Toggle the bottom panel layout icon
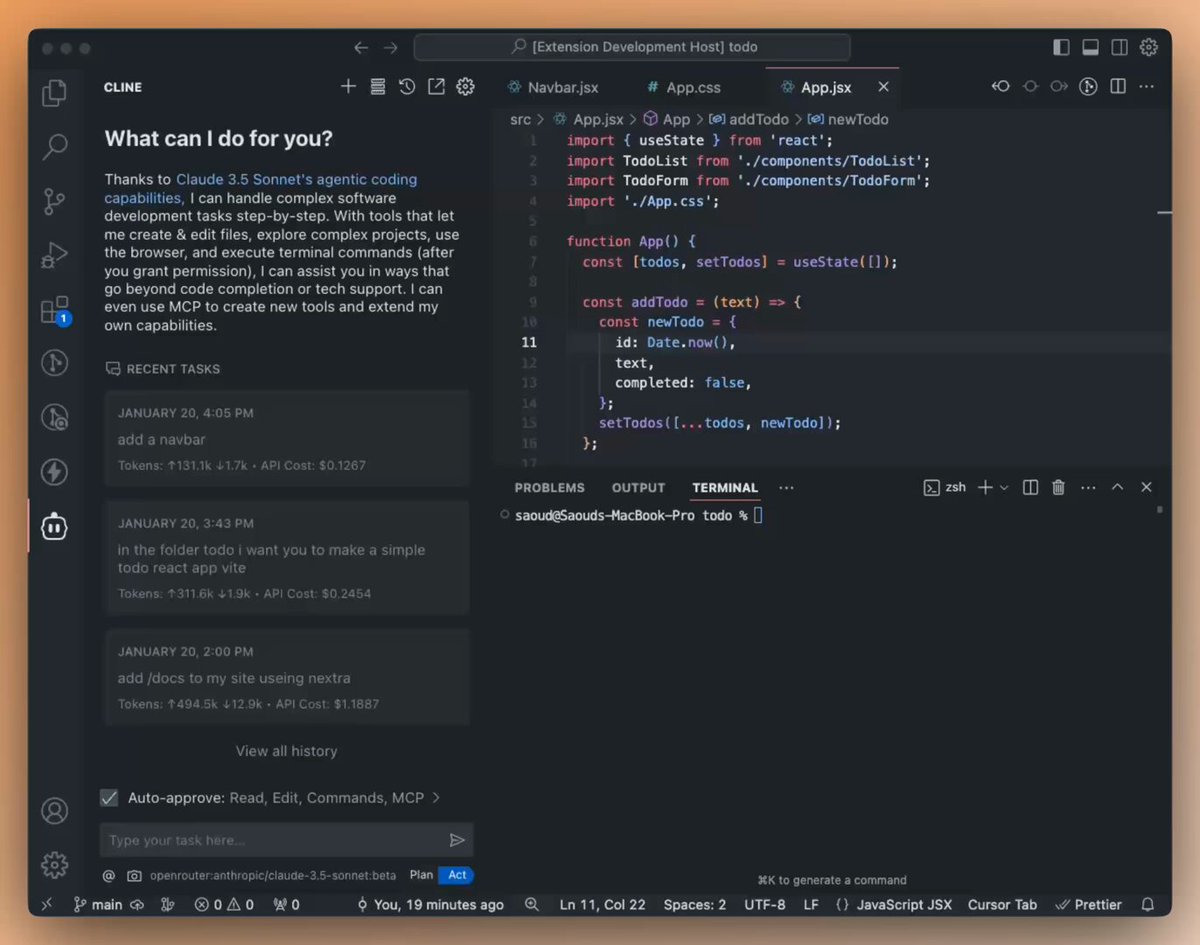The width and height of the screenshot is (1200, 945). [x=1091, y=47]
